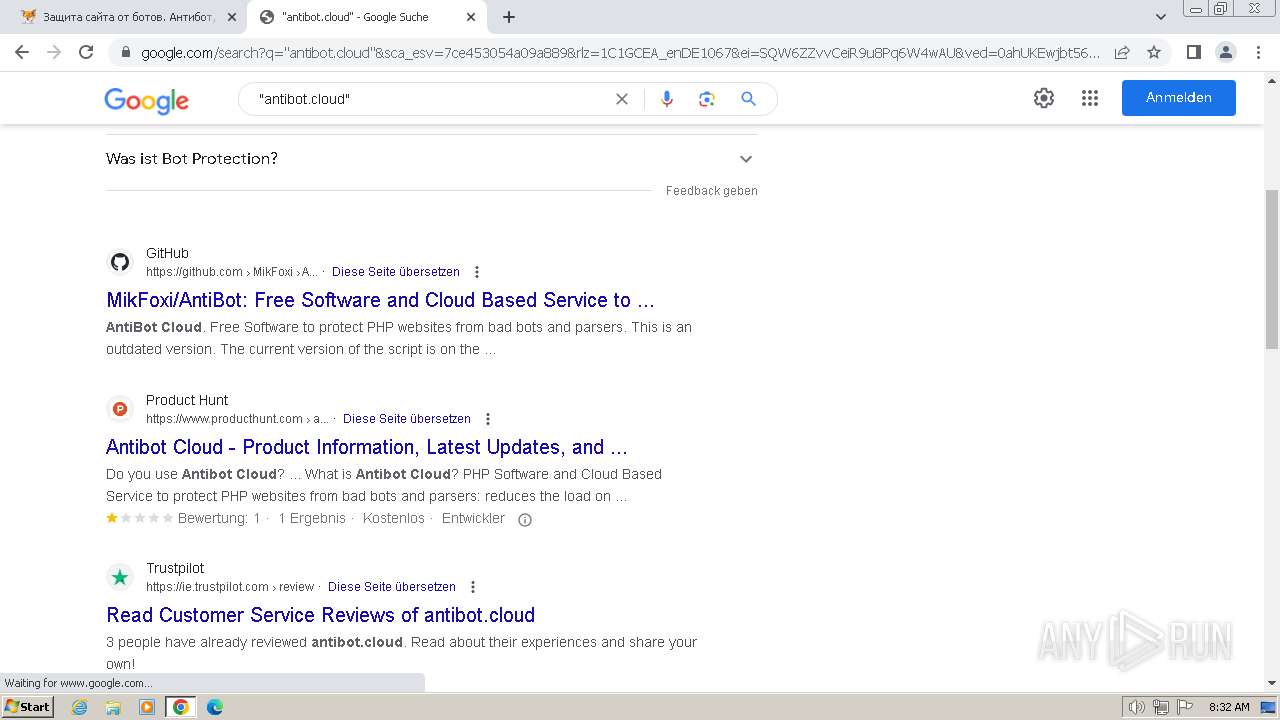Translate GitHub page via 'Diese Seite übersetzen'
Viewport: 1280px width, 720px height.
396,272
